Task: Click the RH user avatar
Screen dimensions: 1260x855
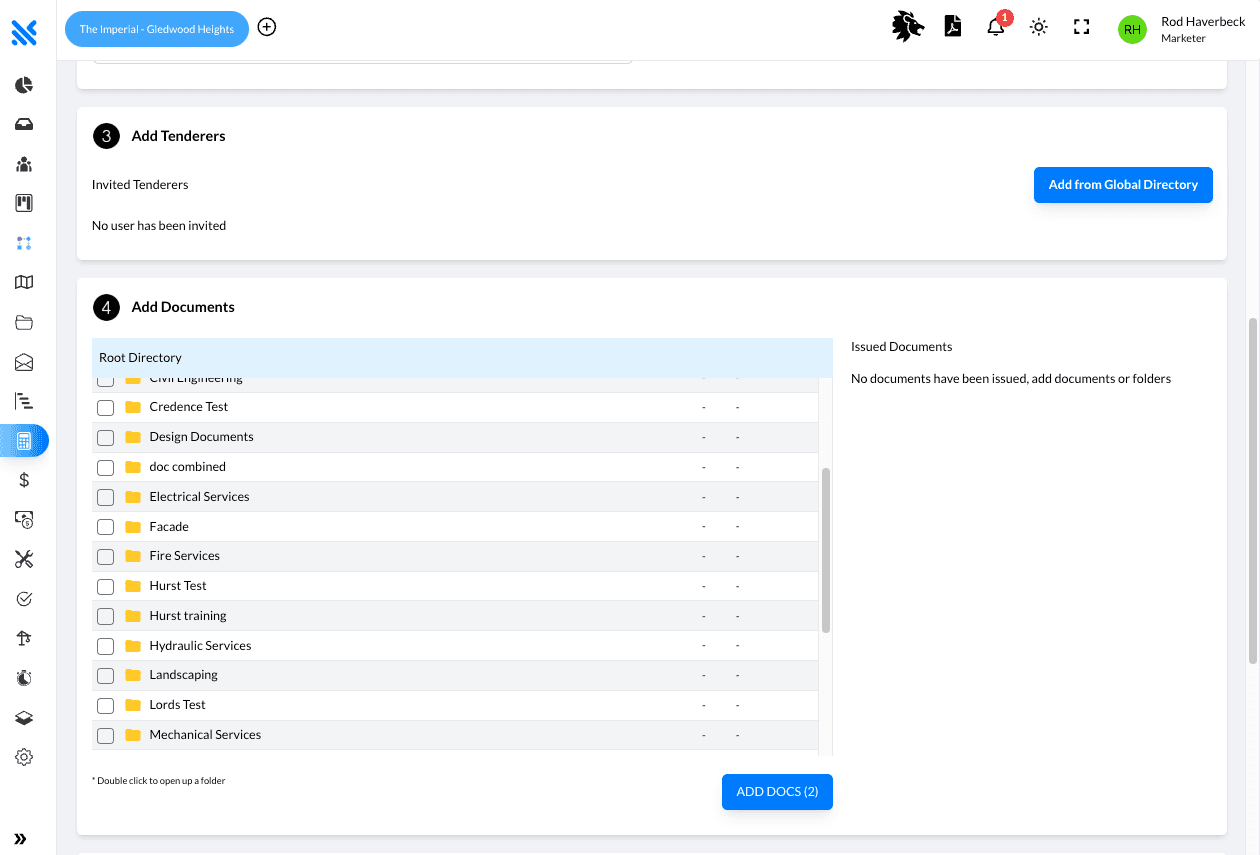Action: pyautogui.click(x=1132, y=29)
